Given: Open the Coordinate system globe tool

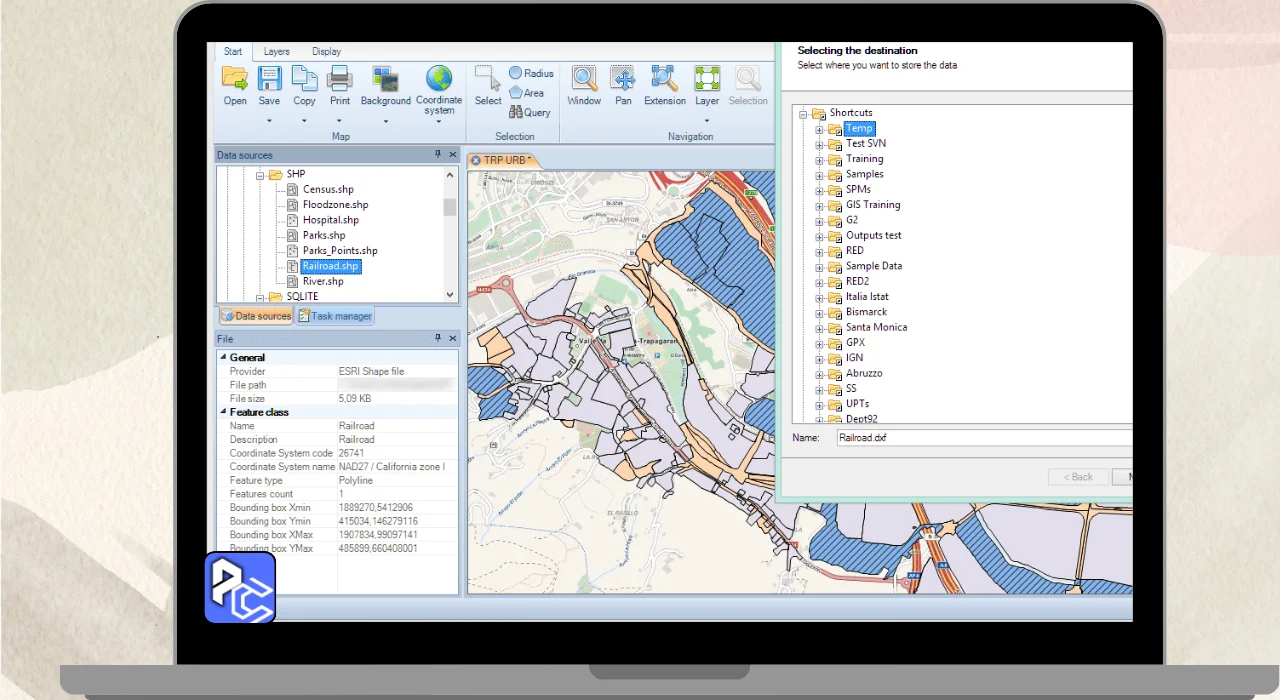Looking at the screenshot, I should pyautogui.click(x=439, y=79).
